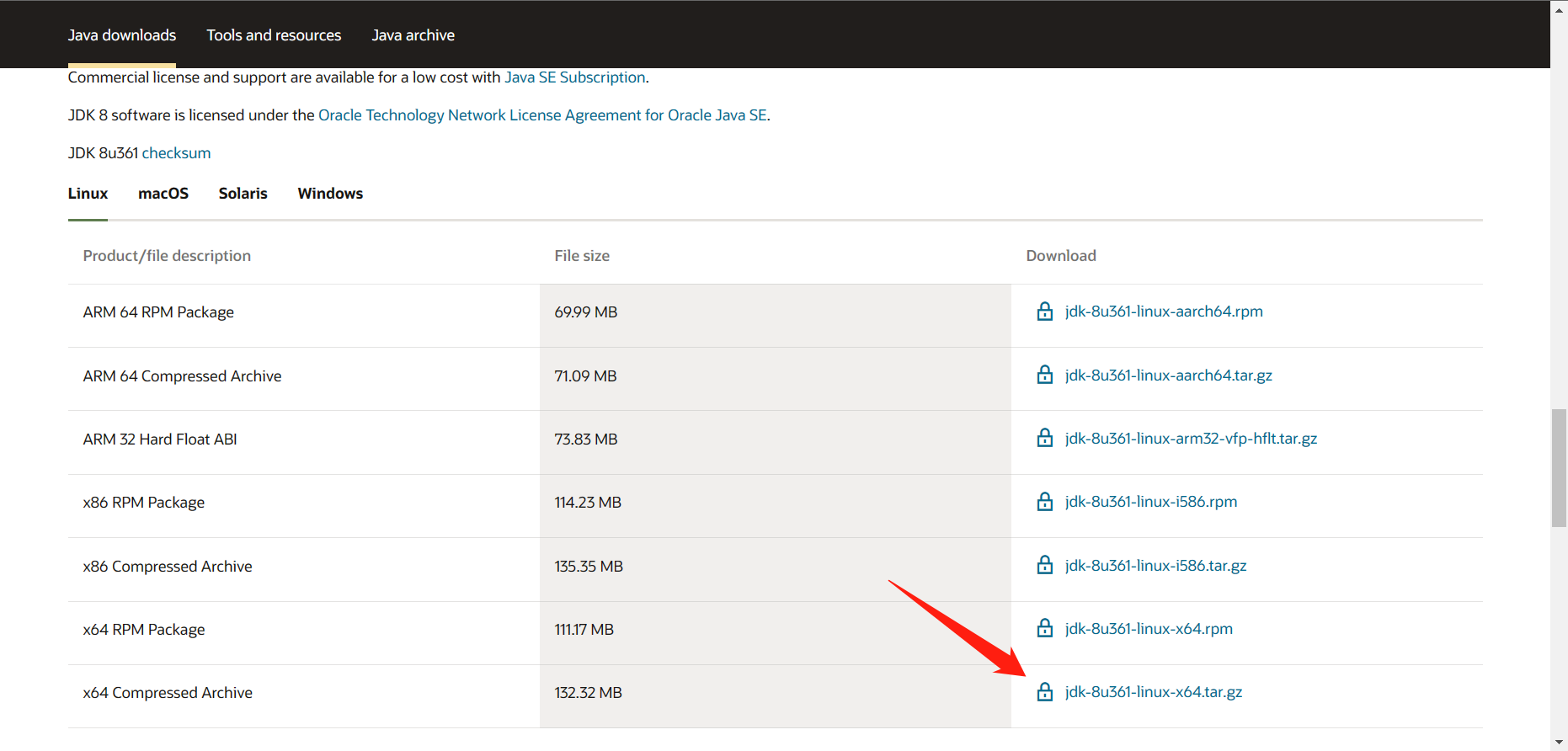Click the 71.09 MB file size
Screen dimensions: 1568x751
pyautogui.click(x=586, y=376)
